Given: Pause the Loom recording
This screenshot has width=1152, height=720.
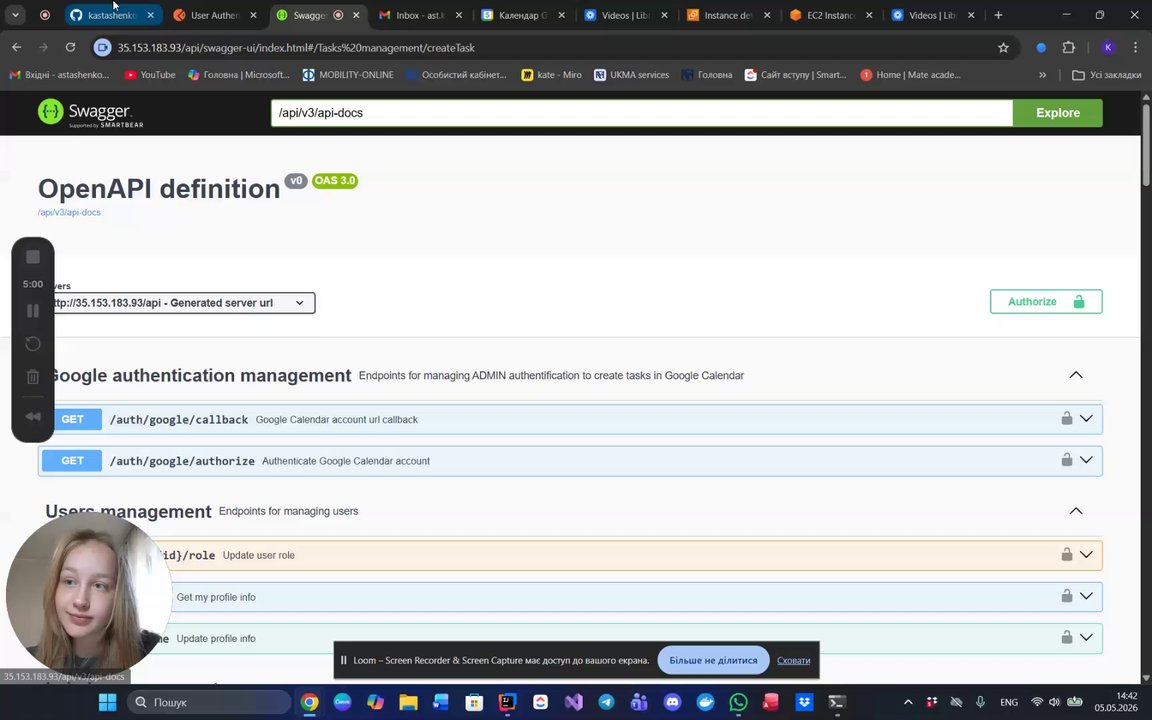Looking at the screenshot, I should tap(33, 311).
